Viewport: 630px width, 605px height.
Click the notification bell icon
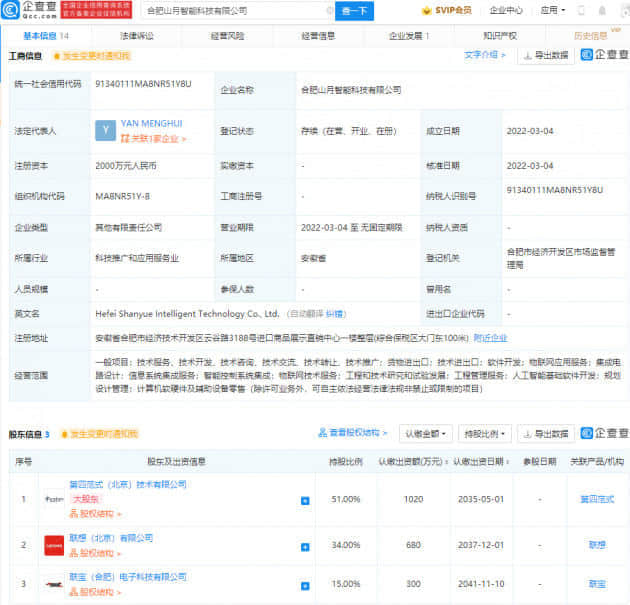click(x=602, y=10)
